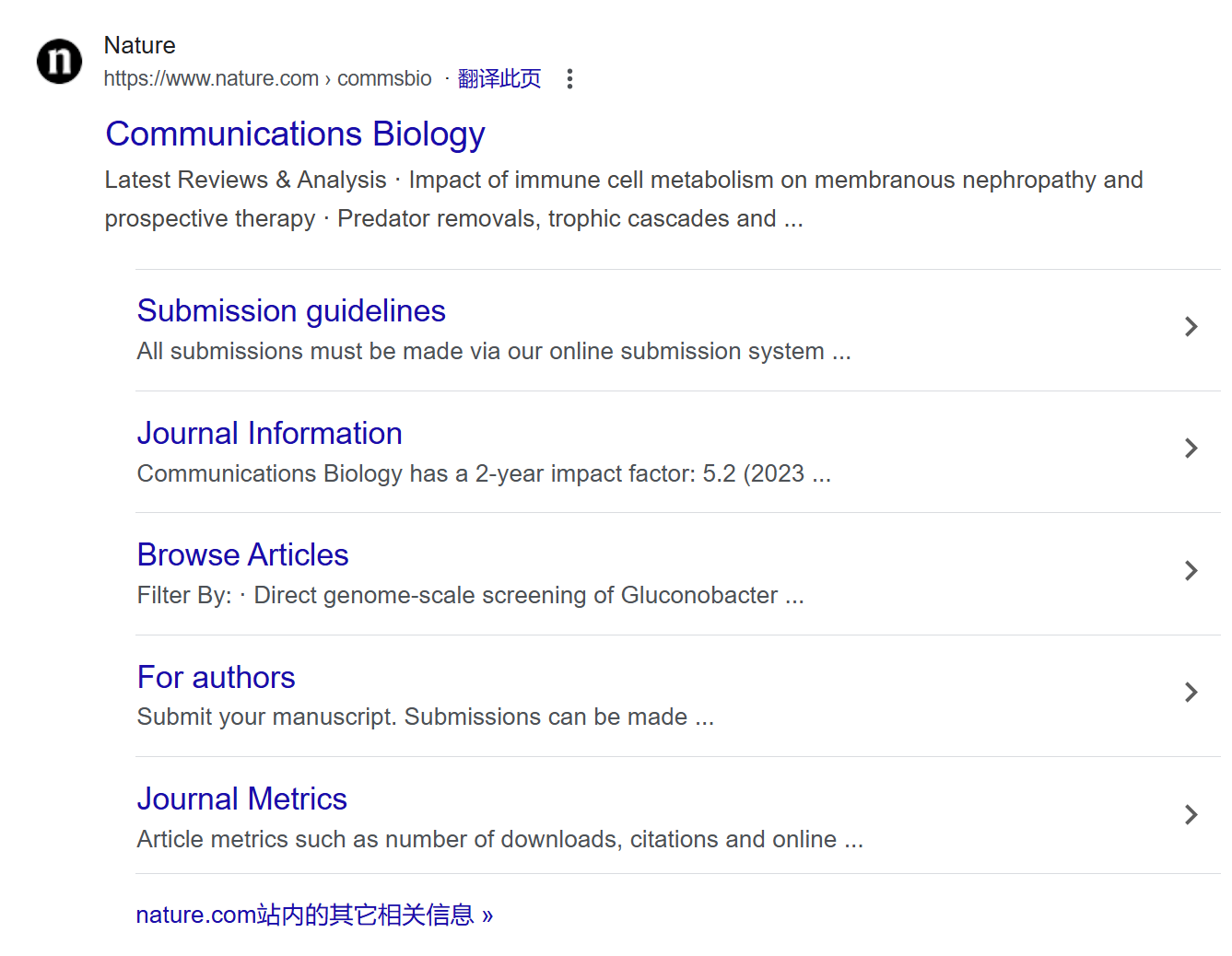Click 'Article metrics such as number' snippet
Image resolution: width=1232 pixels, height=956 pixels.
tap(500, 840)
